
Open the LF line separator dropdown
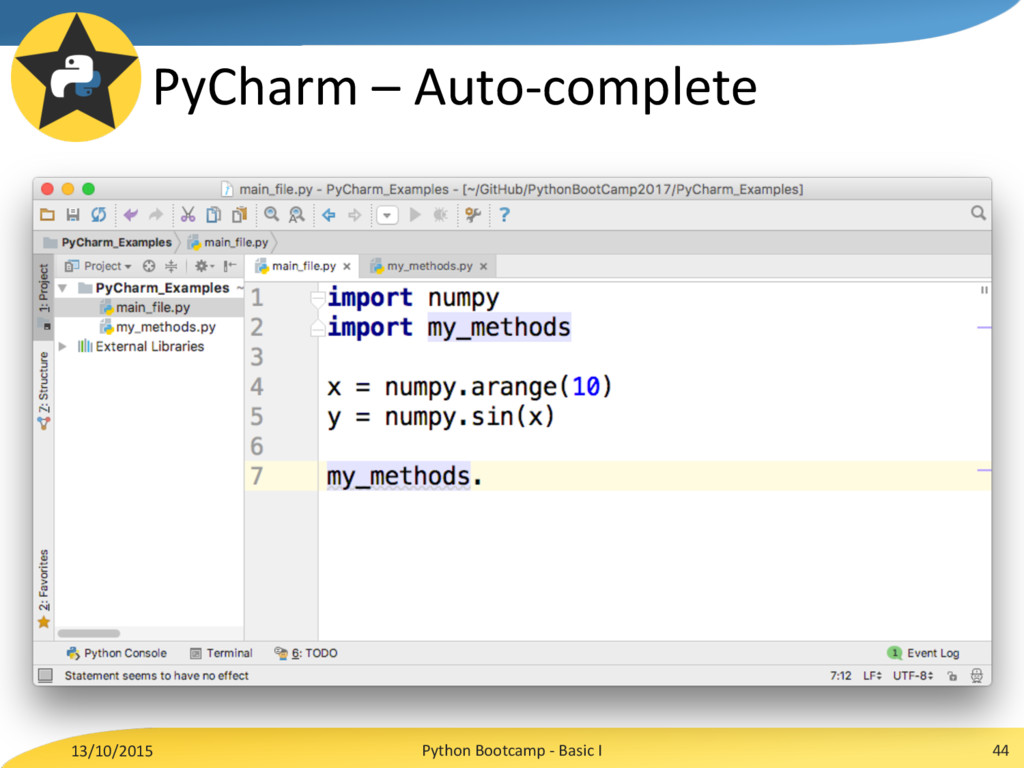[x=872, y=675]
